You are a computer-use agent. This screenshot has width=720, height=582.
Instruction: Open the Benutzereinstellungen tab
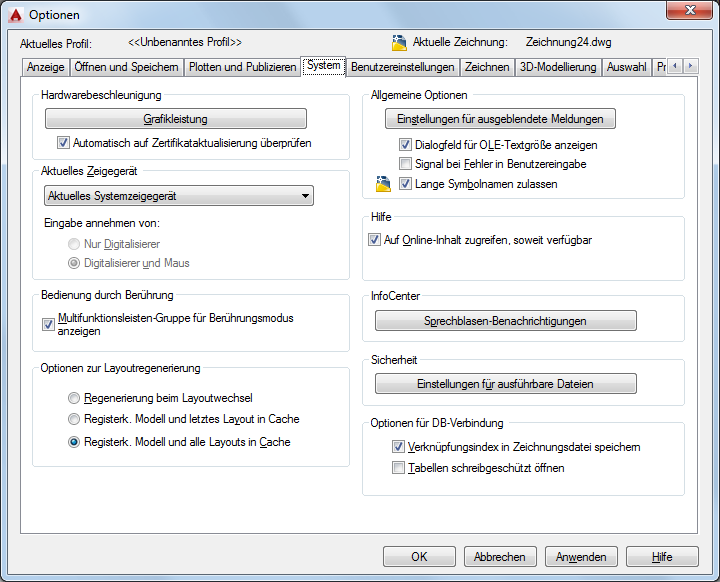(x=403, y=67)
